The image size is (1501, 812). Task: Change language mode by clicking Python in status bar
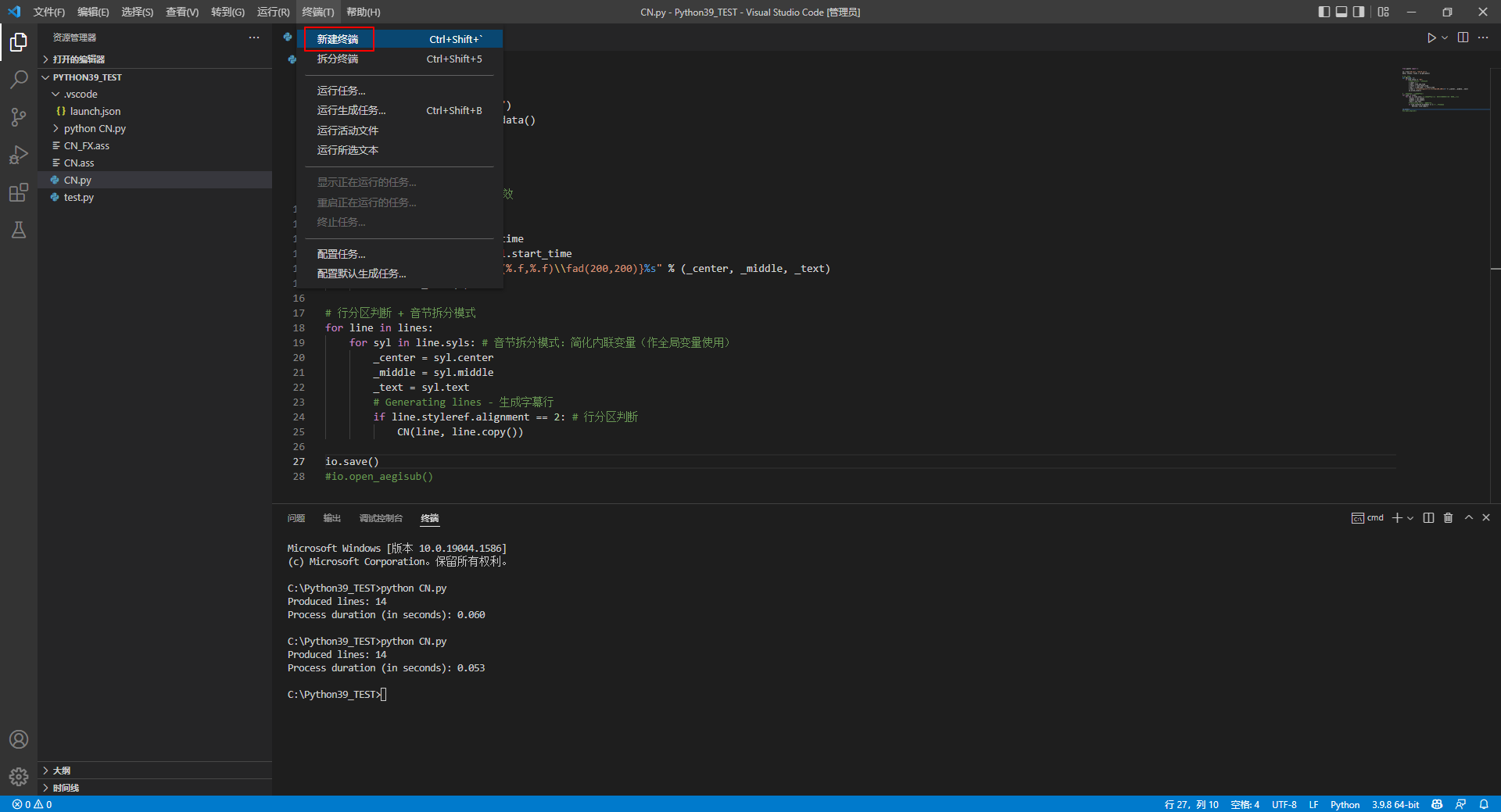pos(1345,804)
